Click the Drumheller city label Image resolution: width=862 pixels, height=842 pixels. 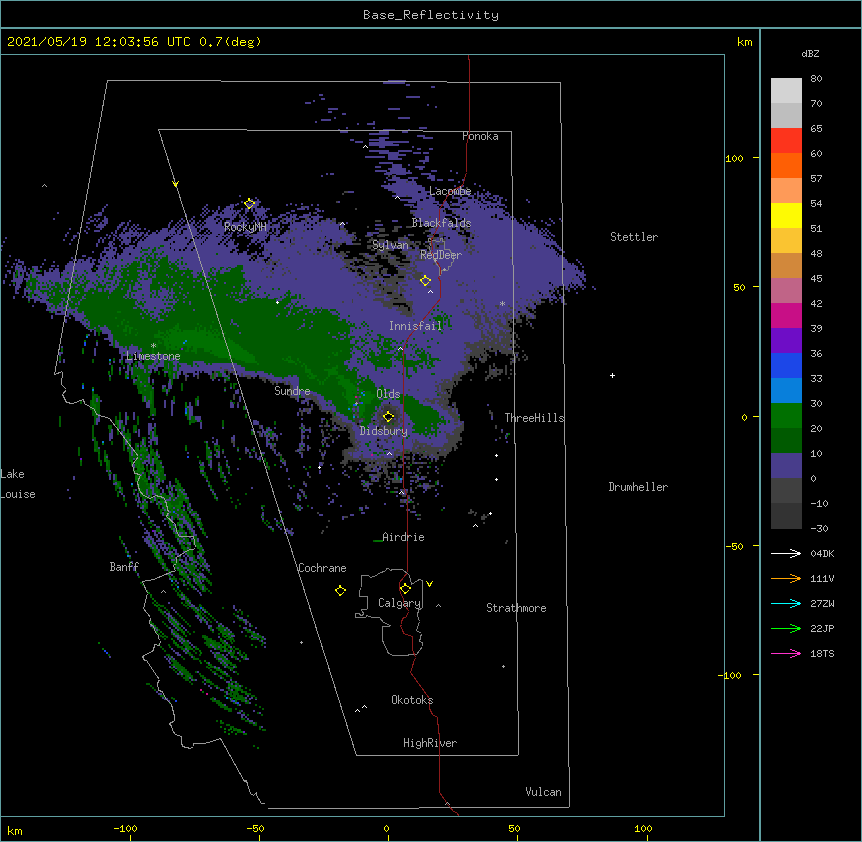(638, 487)
